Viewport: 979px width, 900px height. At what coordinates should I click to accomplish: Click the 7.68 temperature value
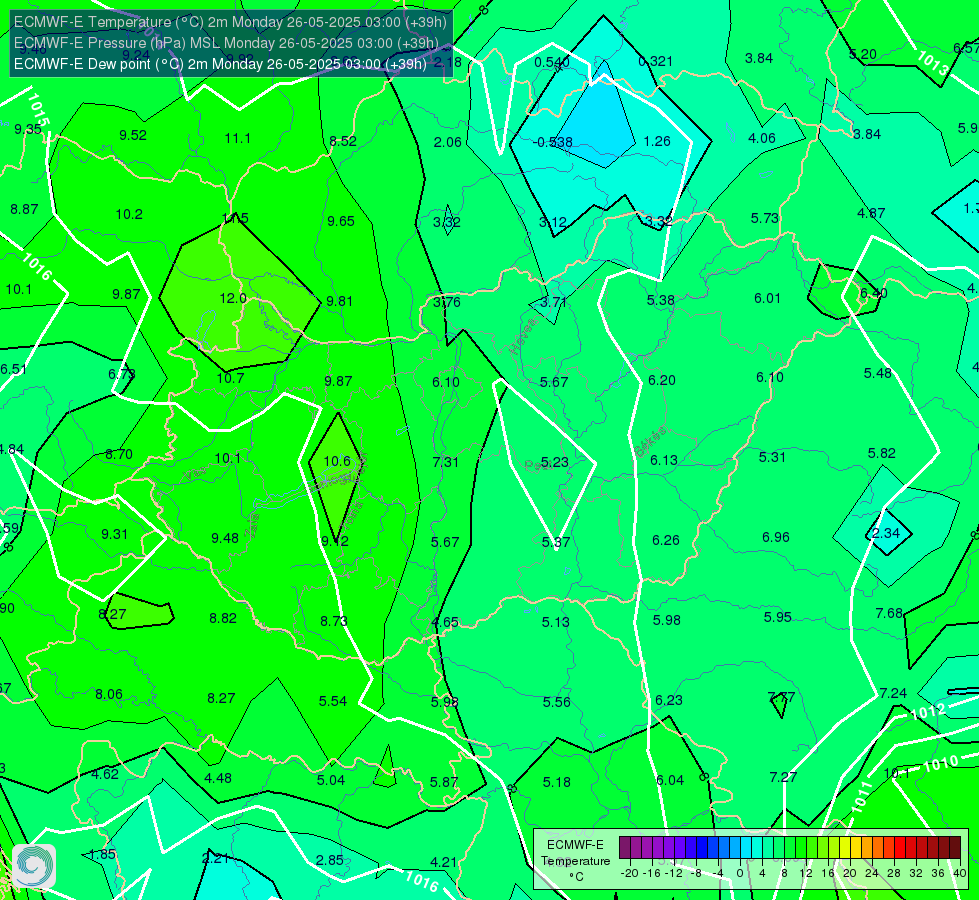pyautogui.click(x=890, y=613)
